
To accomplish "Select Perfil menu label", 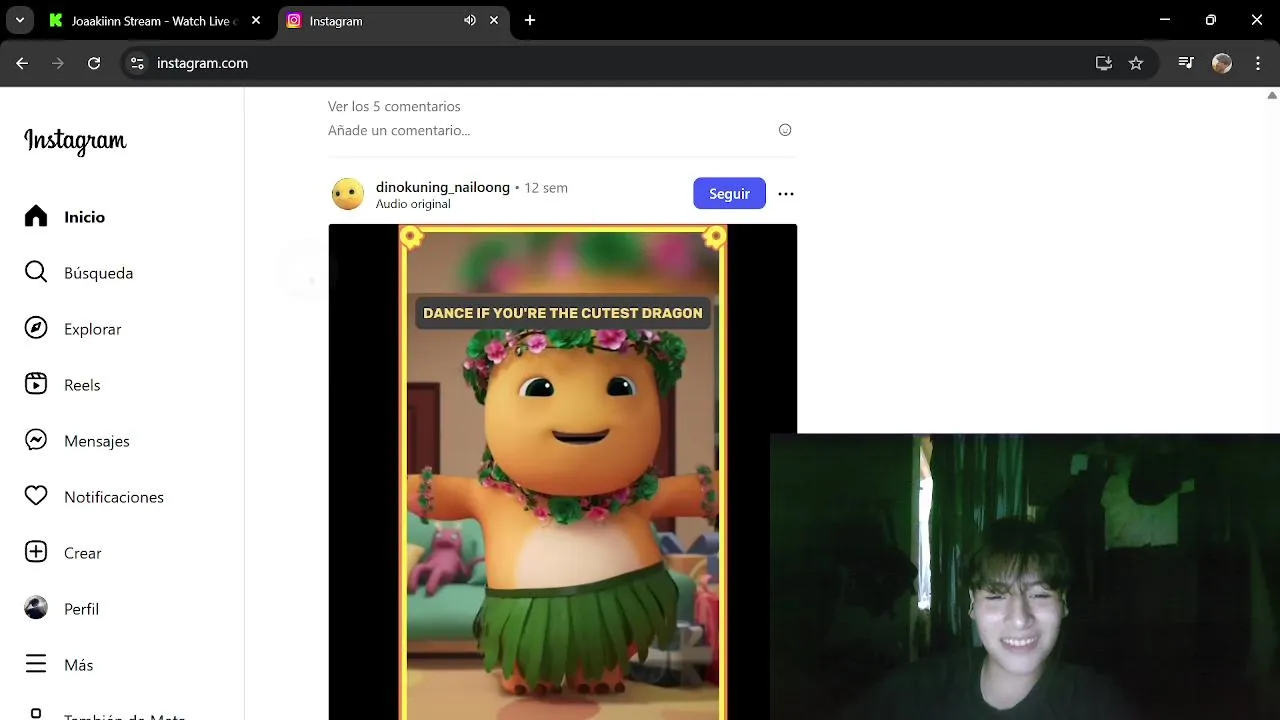I will (81, 609).
